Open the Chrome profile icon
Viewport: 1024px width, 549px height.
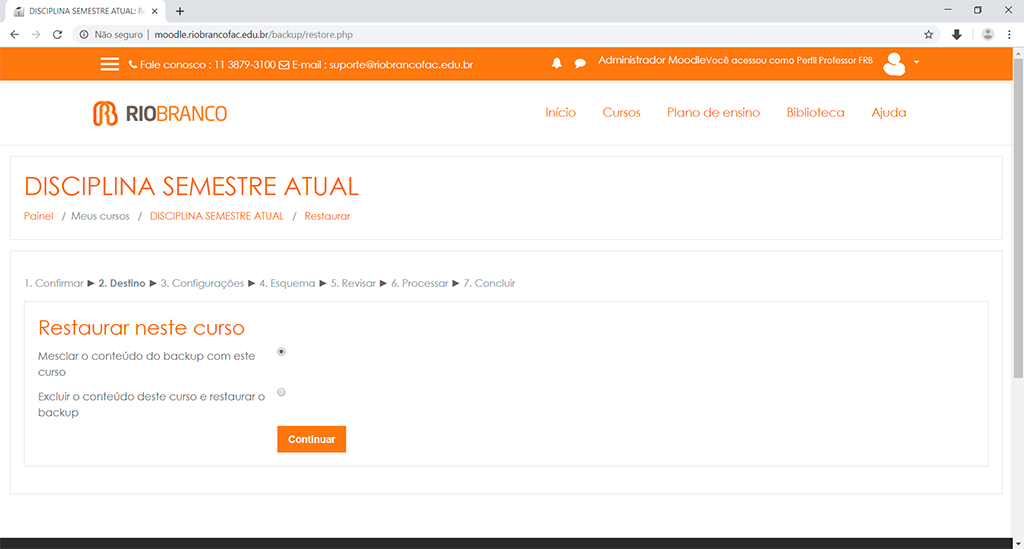click(987, 35)
